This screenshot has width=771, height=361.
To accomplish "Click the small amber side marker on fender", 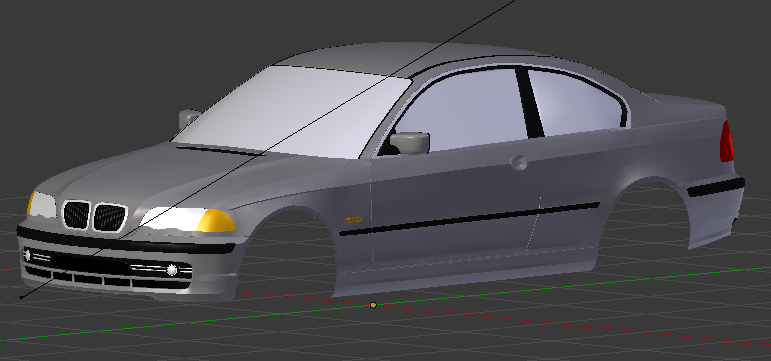I will coord(355,220).
